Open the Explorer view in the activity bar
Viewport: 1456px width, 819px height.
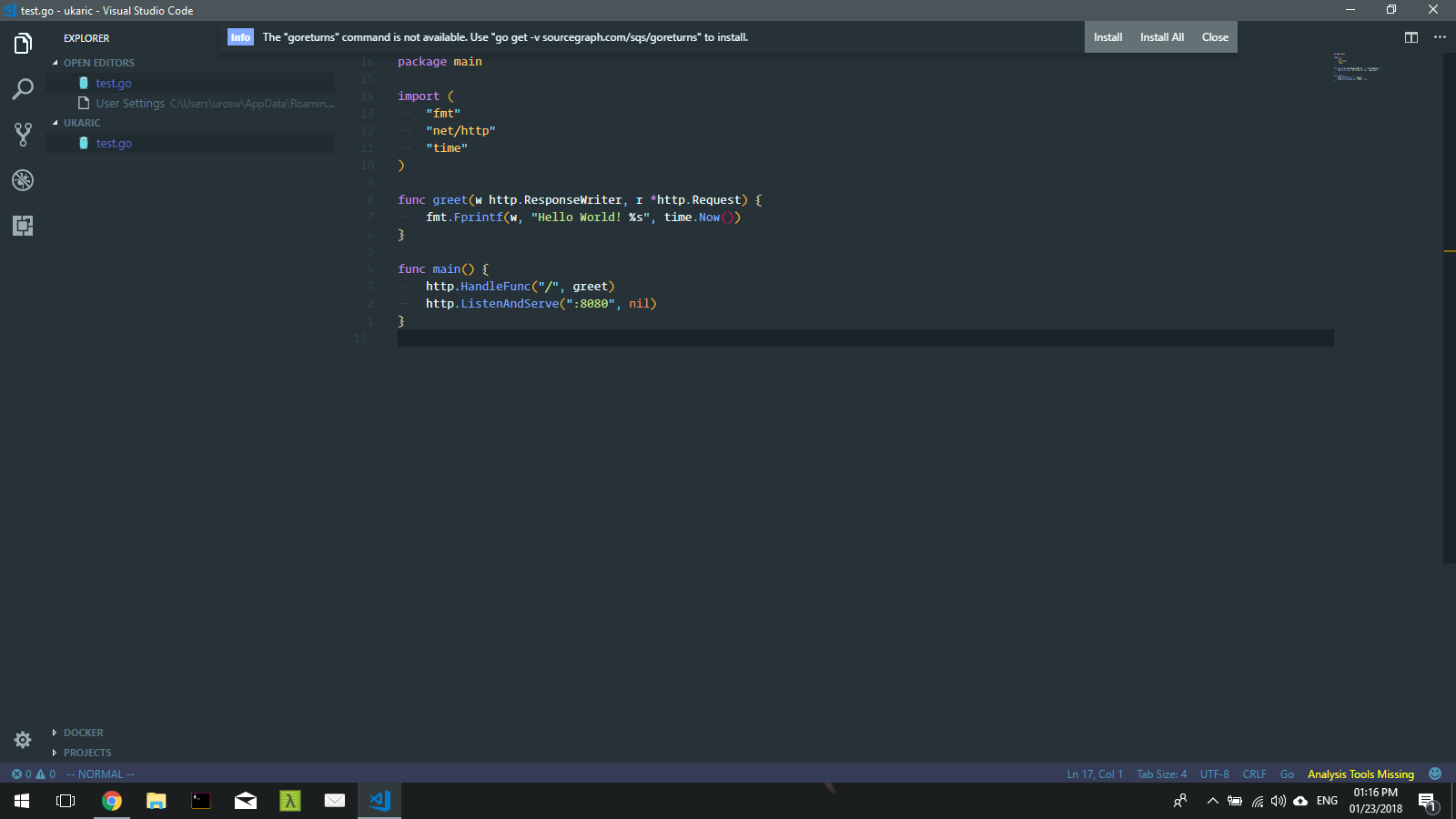[x=22, y=43]
